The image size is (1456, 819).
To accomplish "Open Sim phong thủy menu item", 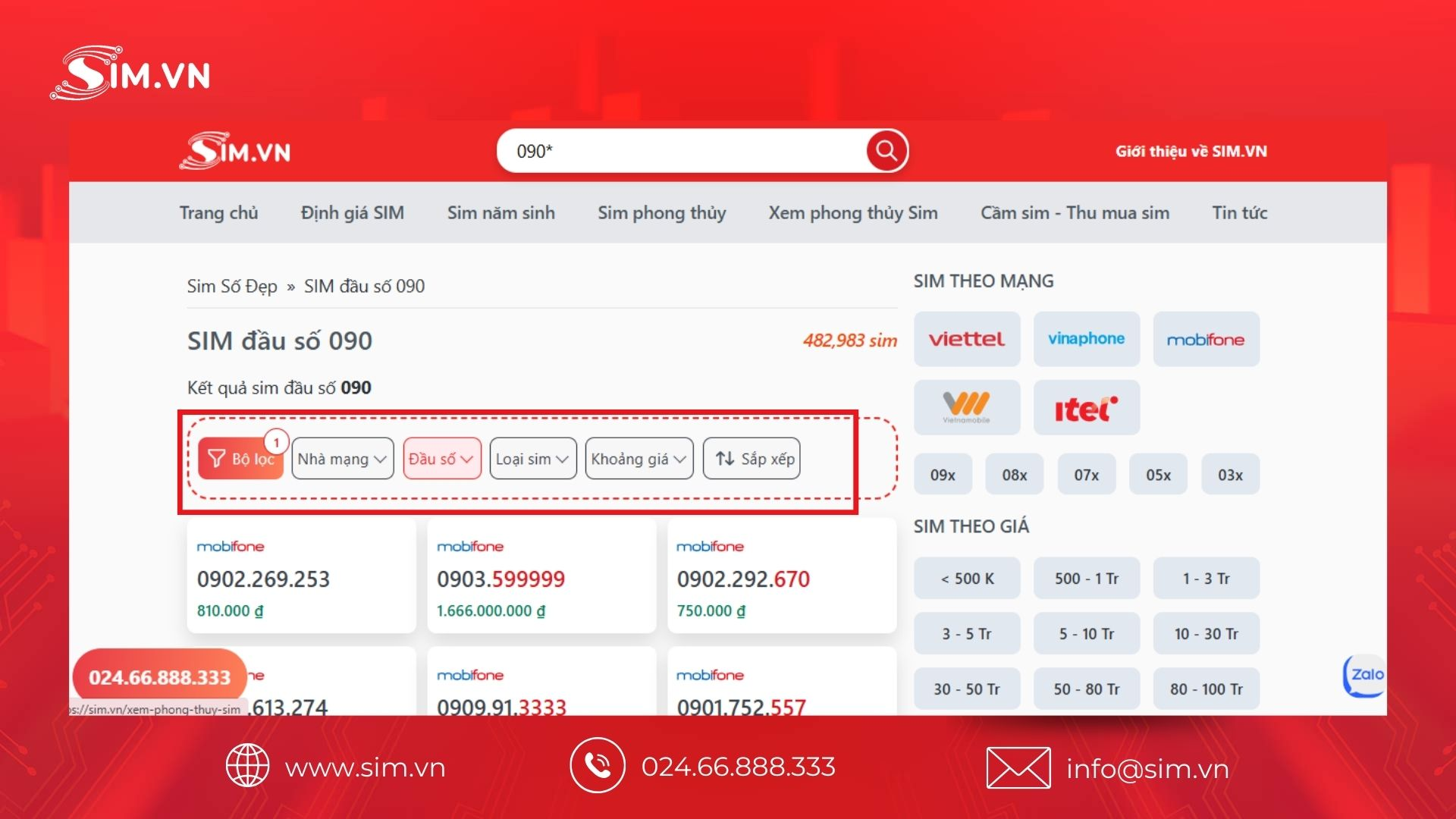I will click(662, 212).
